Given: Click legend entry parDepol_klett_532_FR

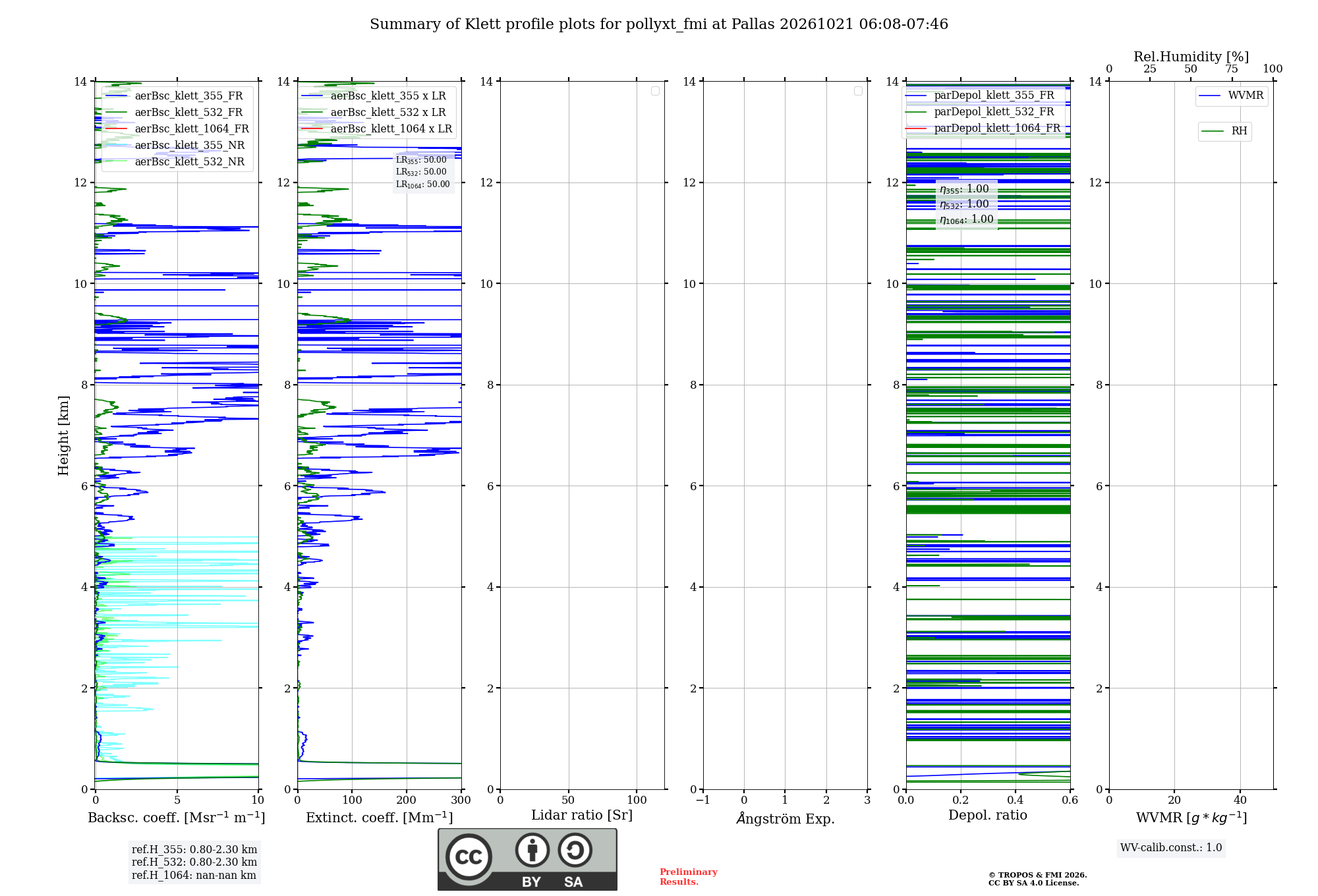Looking at the screenshot, I should [x=981, y=112].
